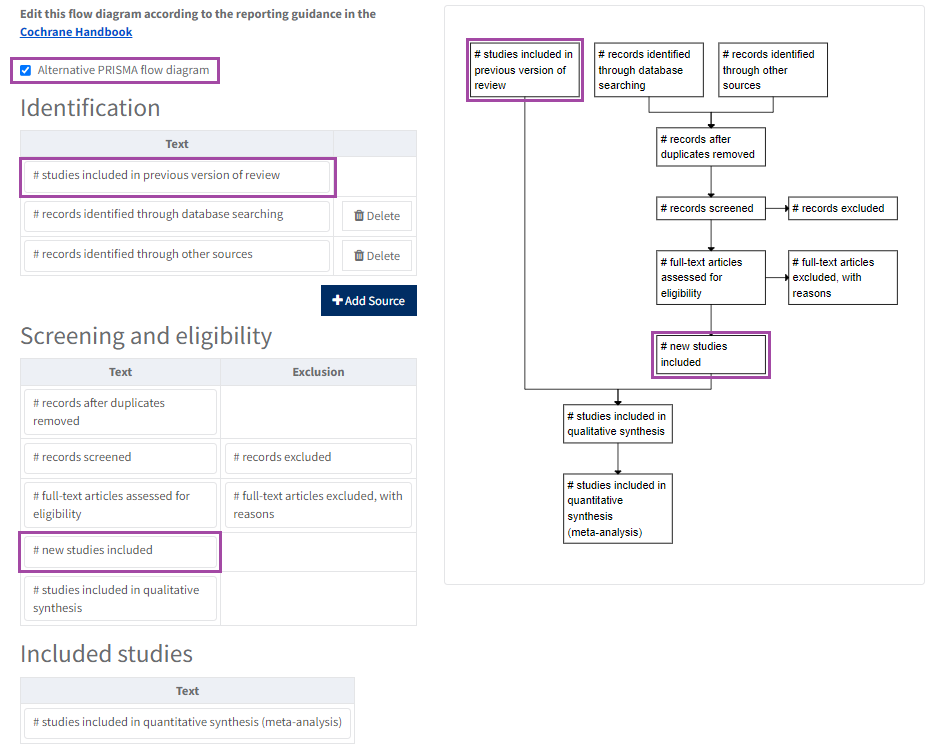Click the records identified through other sources field

pos(176,255)
